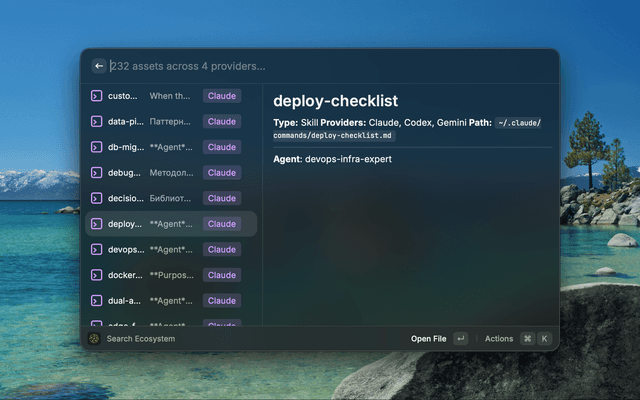This screenshot has width=640, height=400.
Task: Click the ~/.claude/ path chip
Action: [x=519, y=123]
